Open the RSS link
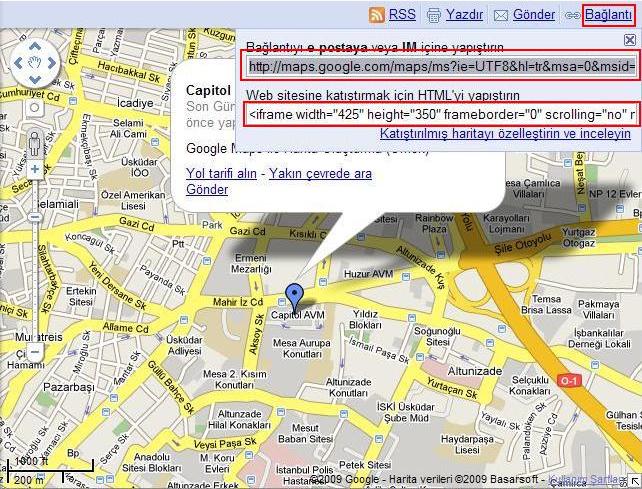 (402, 14)
